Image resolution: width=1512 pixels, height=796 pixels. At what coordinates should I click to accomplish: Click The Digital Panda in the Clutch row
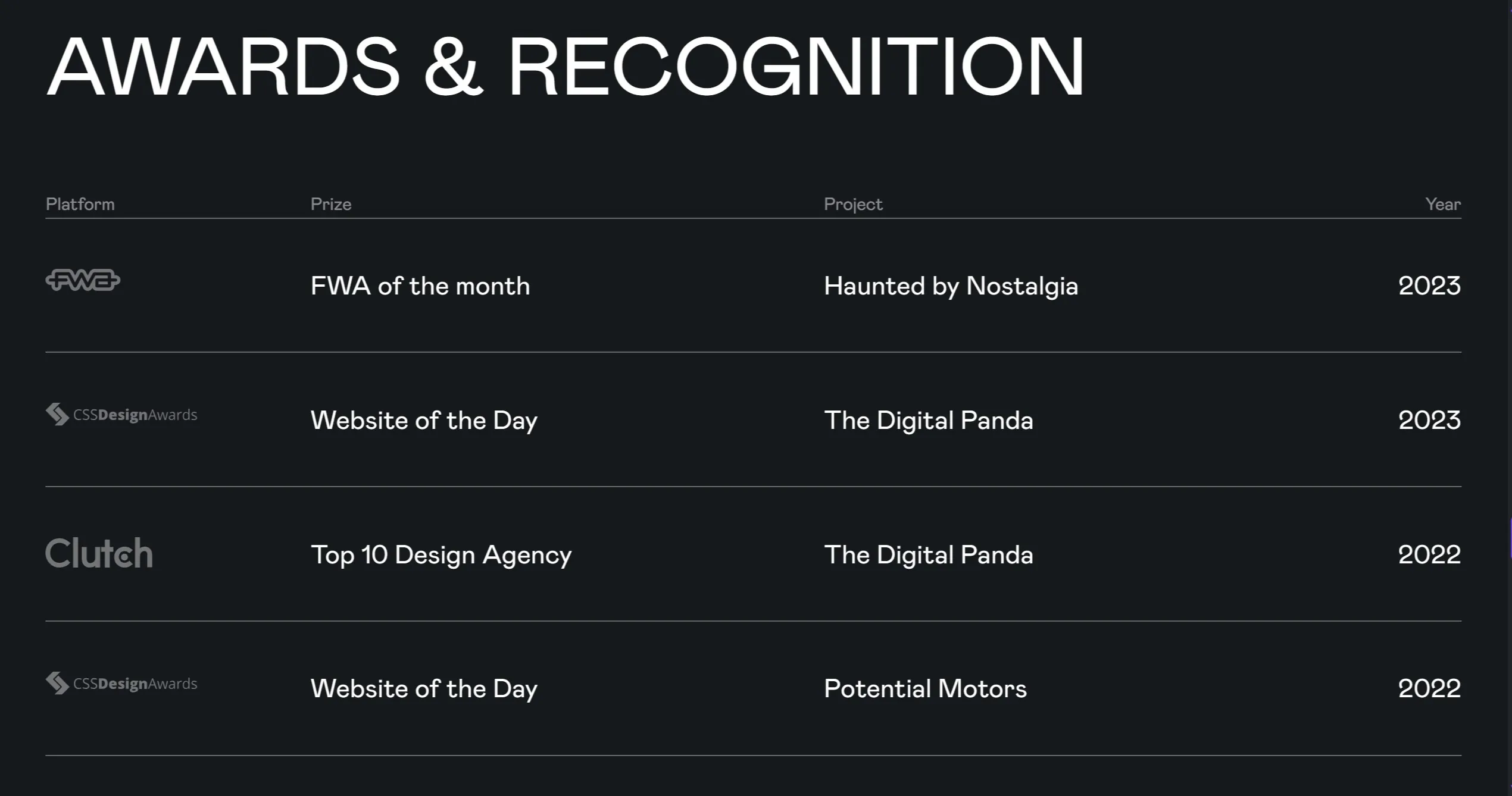pos(928,555)
